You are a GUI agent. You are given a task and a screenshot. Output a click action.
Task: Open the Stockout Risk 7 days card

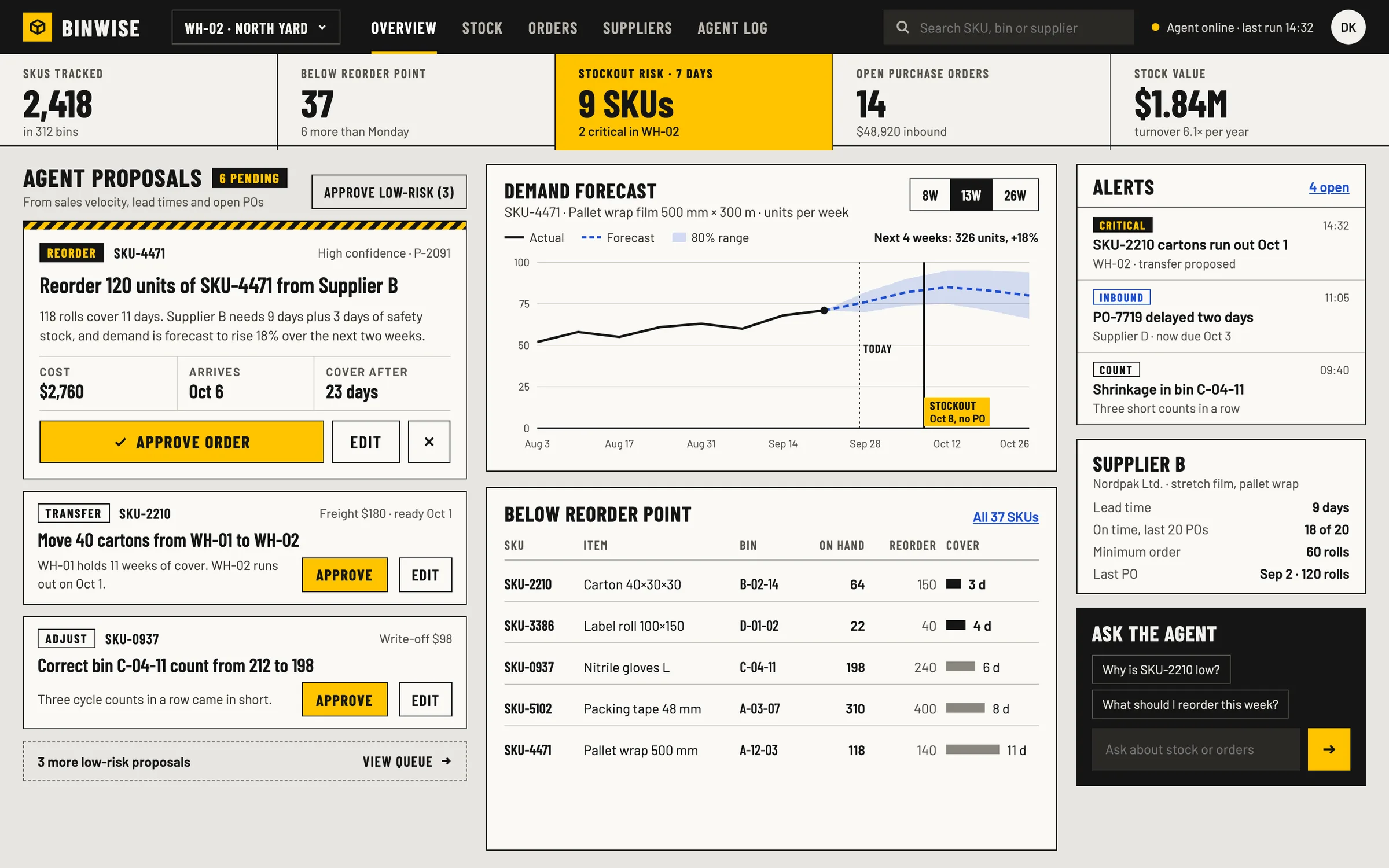click(x=694, y=102)
